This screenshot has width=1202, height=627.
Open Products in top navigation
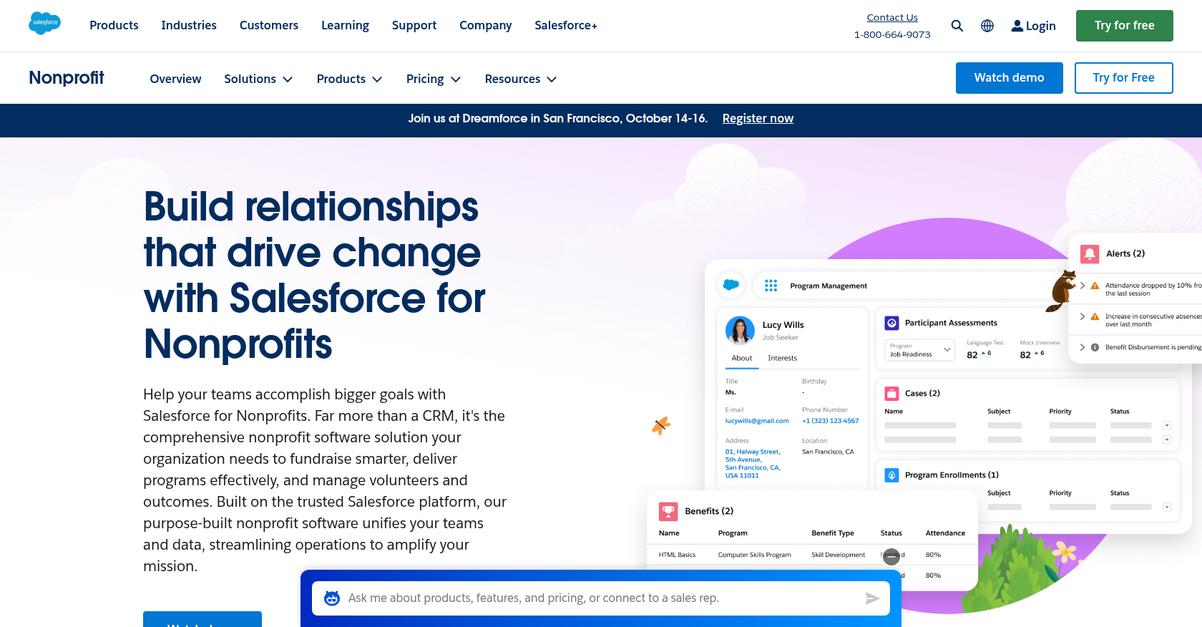coord(114,25)
